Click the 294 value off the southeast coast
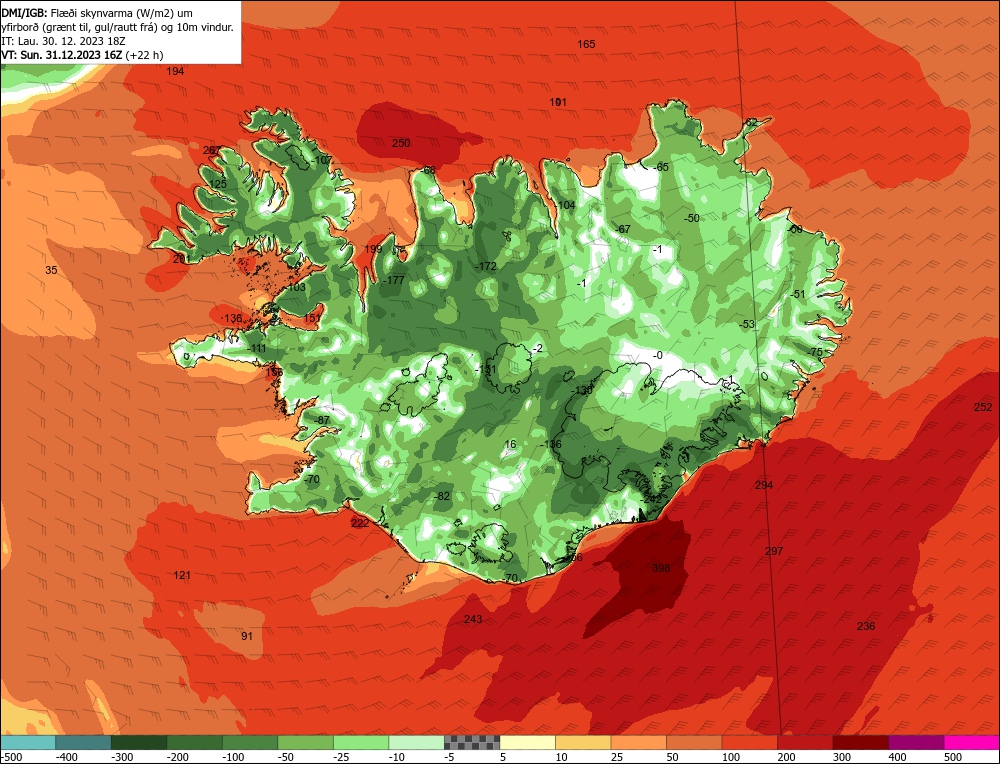 (x=763, y=485)
